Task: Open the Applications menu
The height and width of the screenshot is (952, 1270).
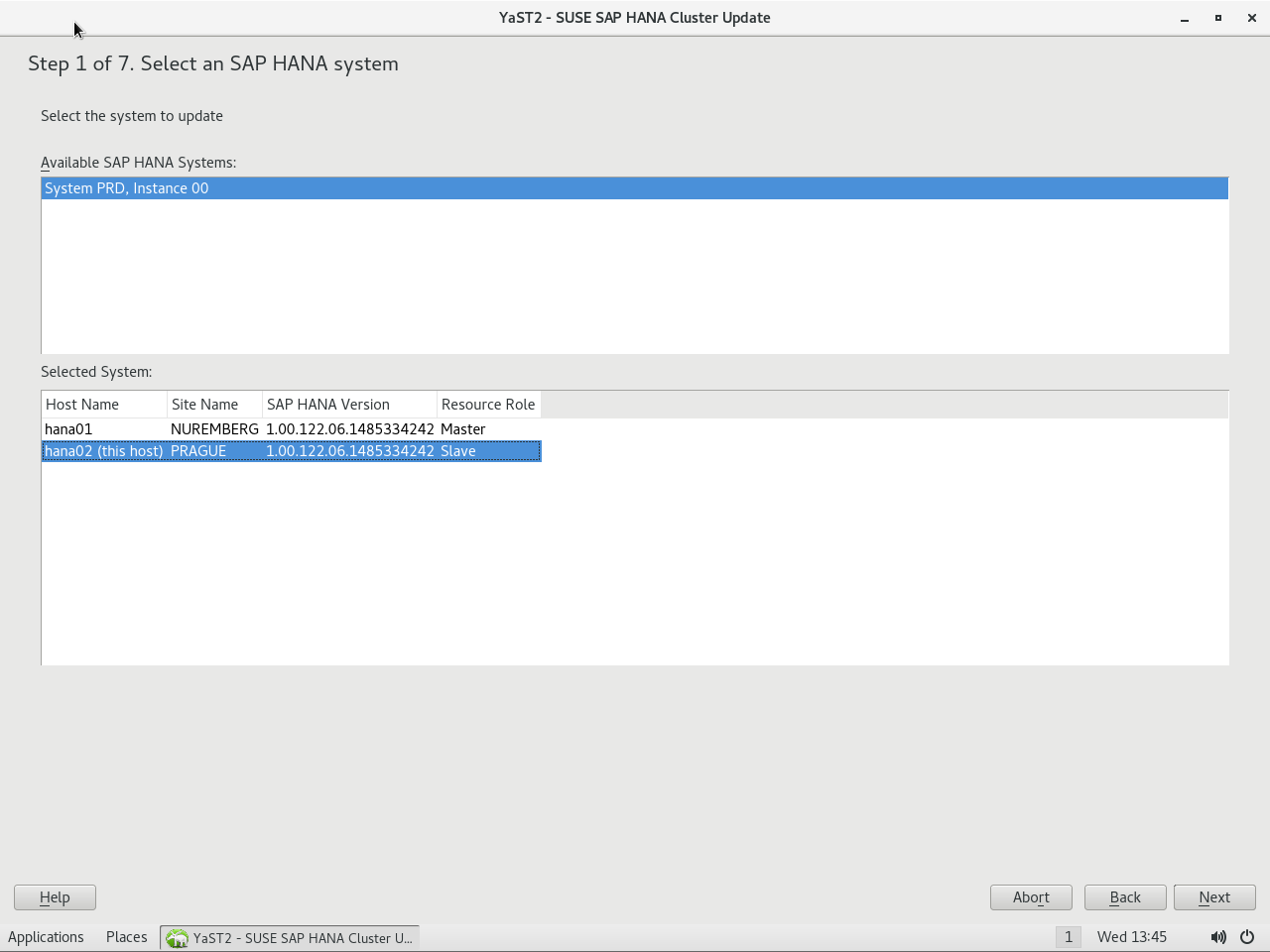Action: (x=46, y=937)
